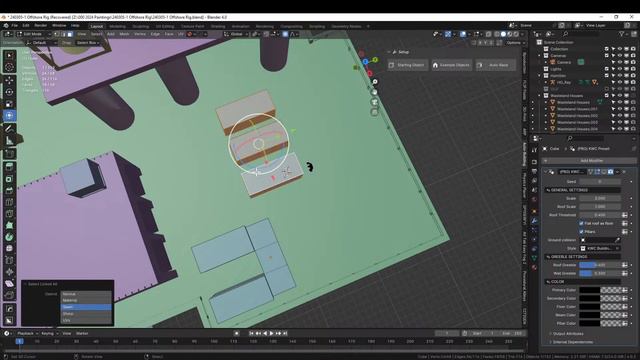The image size is (640, 360).
Task: Select the Inset Faces tool
Action: click(x=9, y=179)
